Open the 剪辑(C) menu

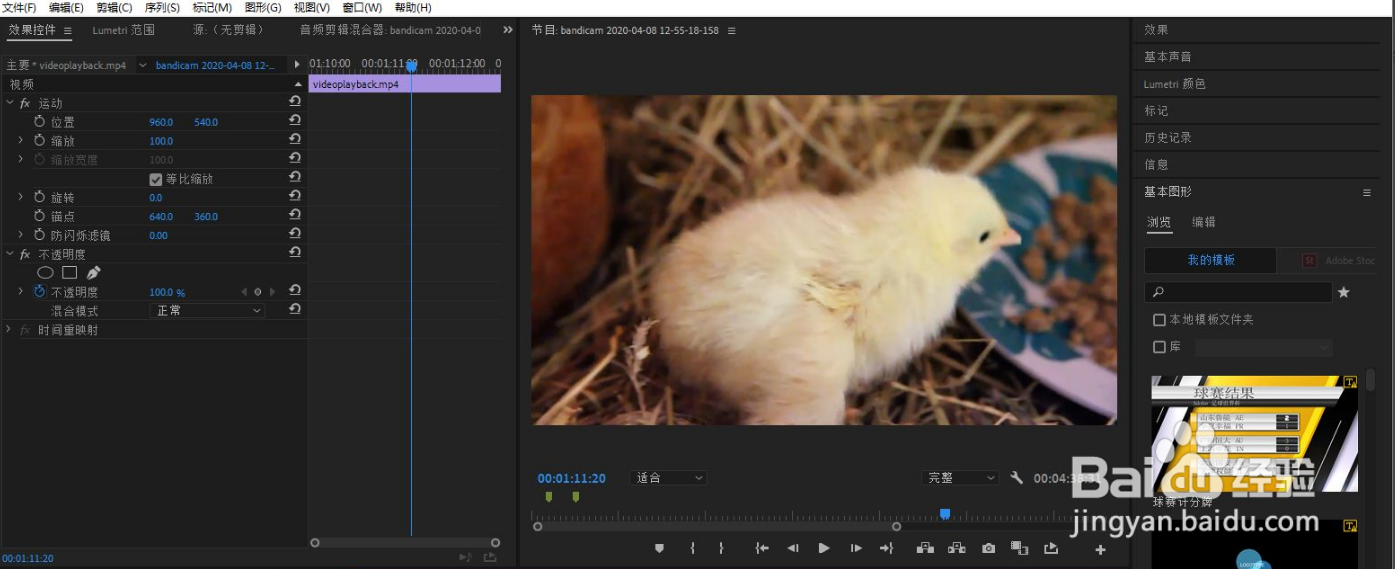(x=114, y=8)
